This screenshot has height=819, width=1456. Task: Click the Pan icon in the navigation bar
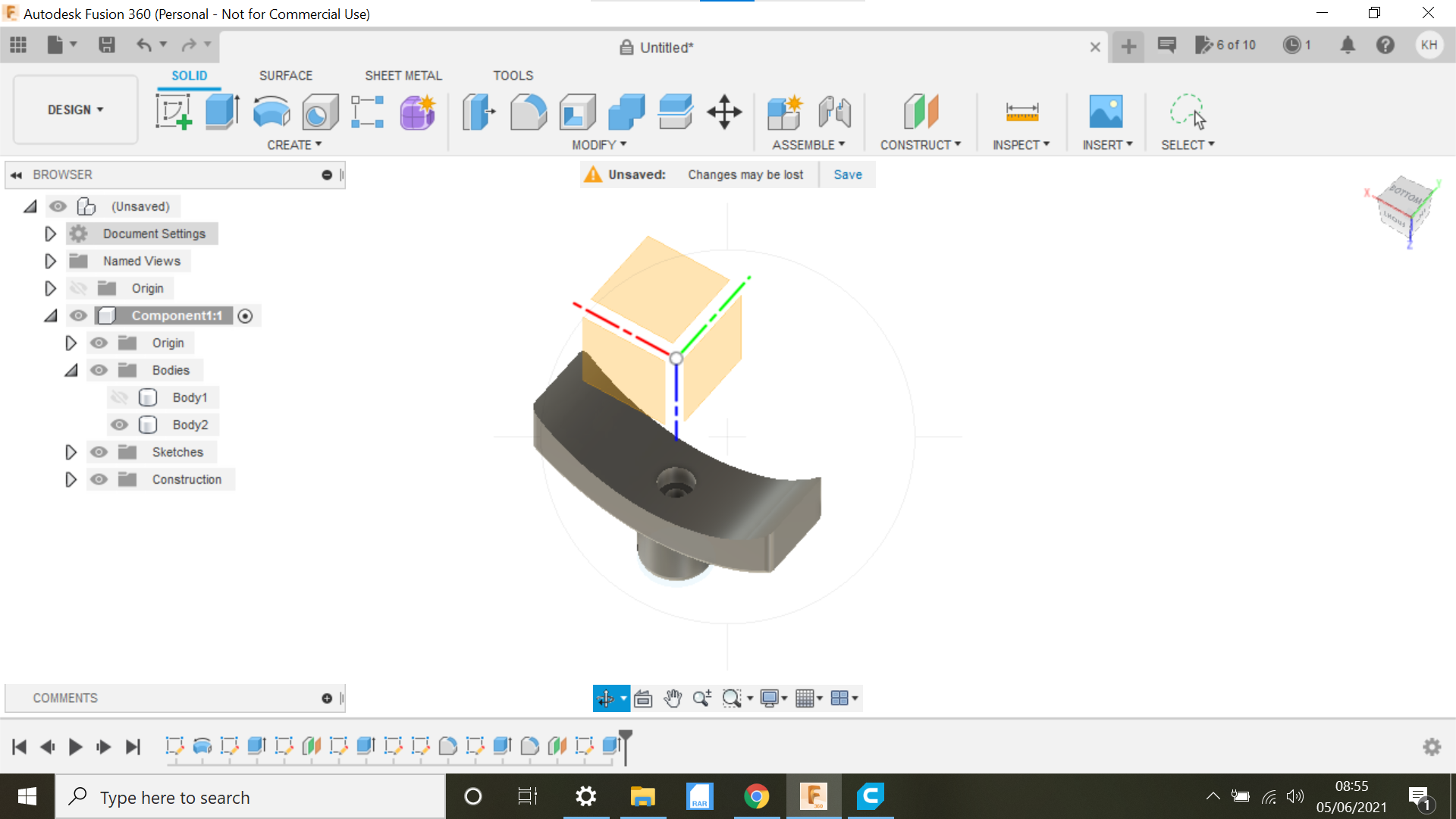pyautogui.click(x=673, y=698)
